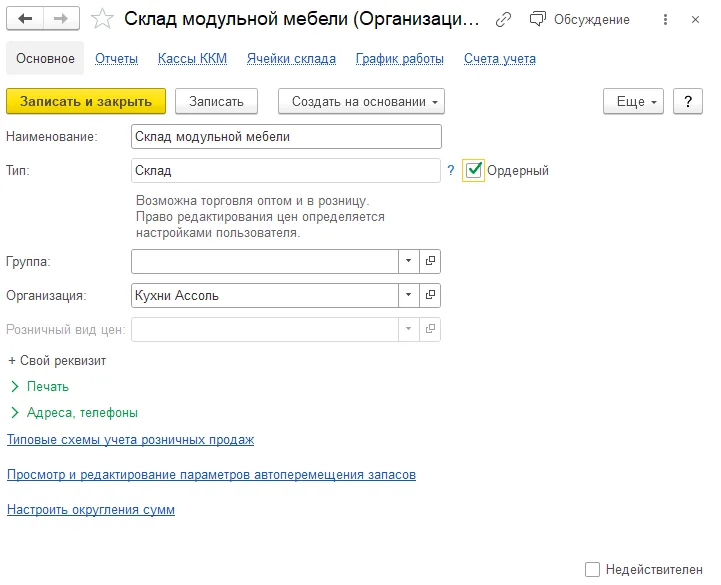Click the Записать button

tap(216, 101)
